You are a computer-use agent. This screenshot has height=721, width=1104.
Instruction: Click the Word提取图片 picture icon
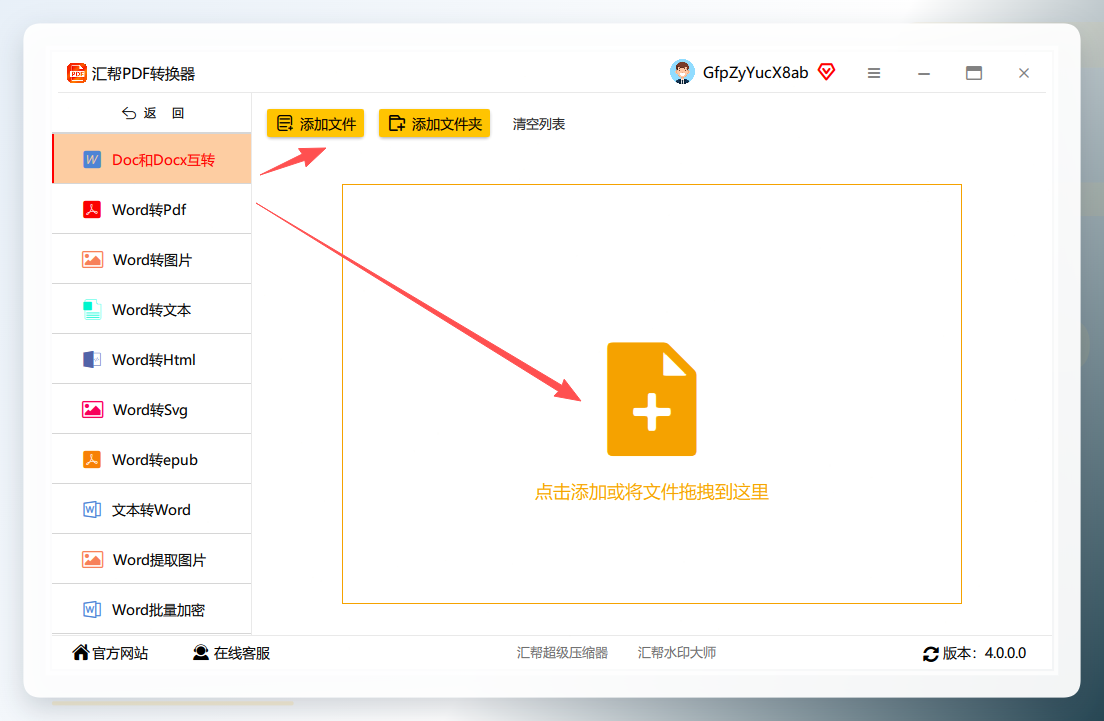[x=92, y=560]
